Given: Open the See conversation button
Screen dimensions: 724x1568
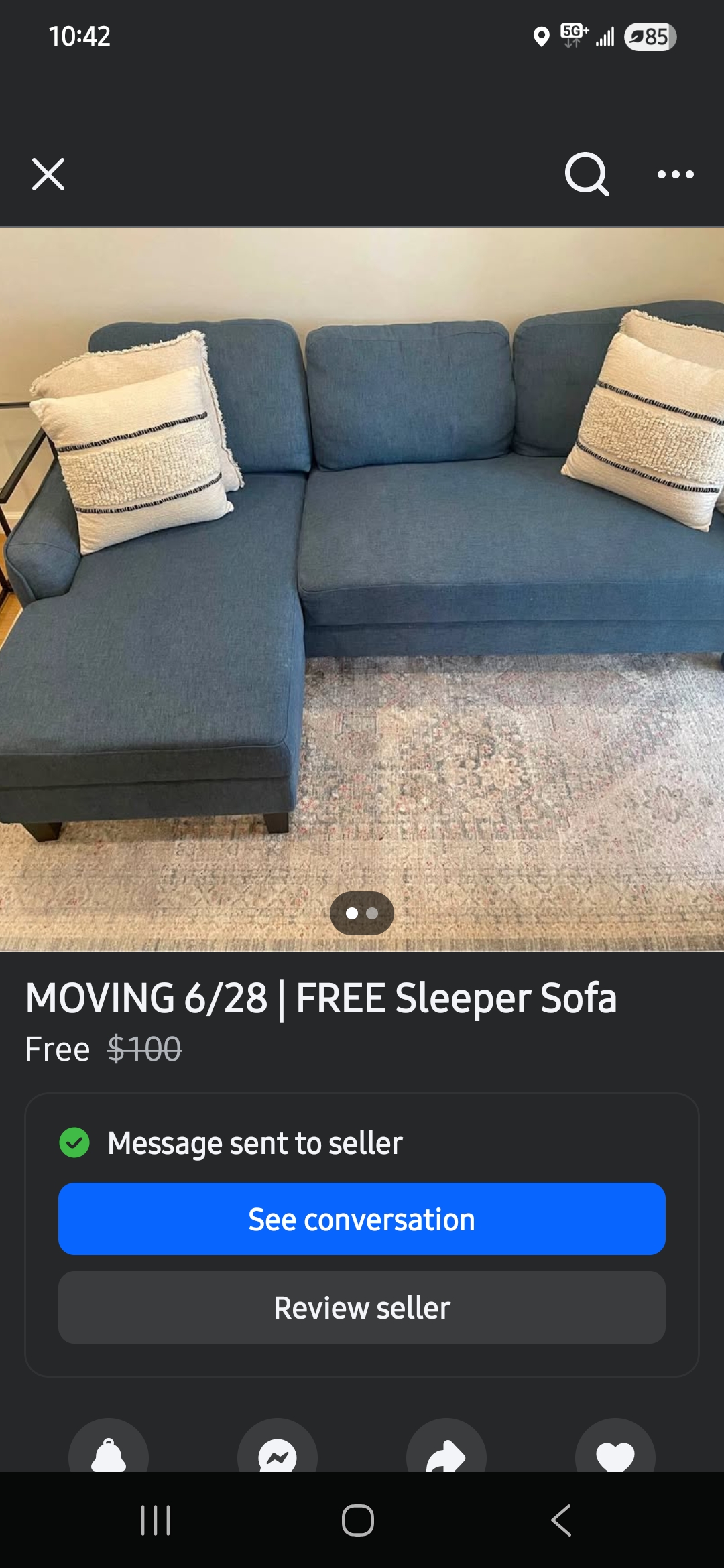Looking at the screenshot, I should pyautogui.click(x=362, y=1219).
